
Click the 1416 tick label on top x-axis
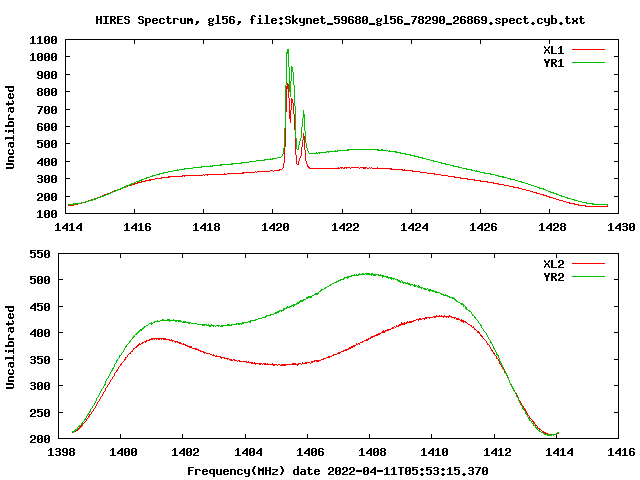click(x=137, y=227)
